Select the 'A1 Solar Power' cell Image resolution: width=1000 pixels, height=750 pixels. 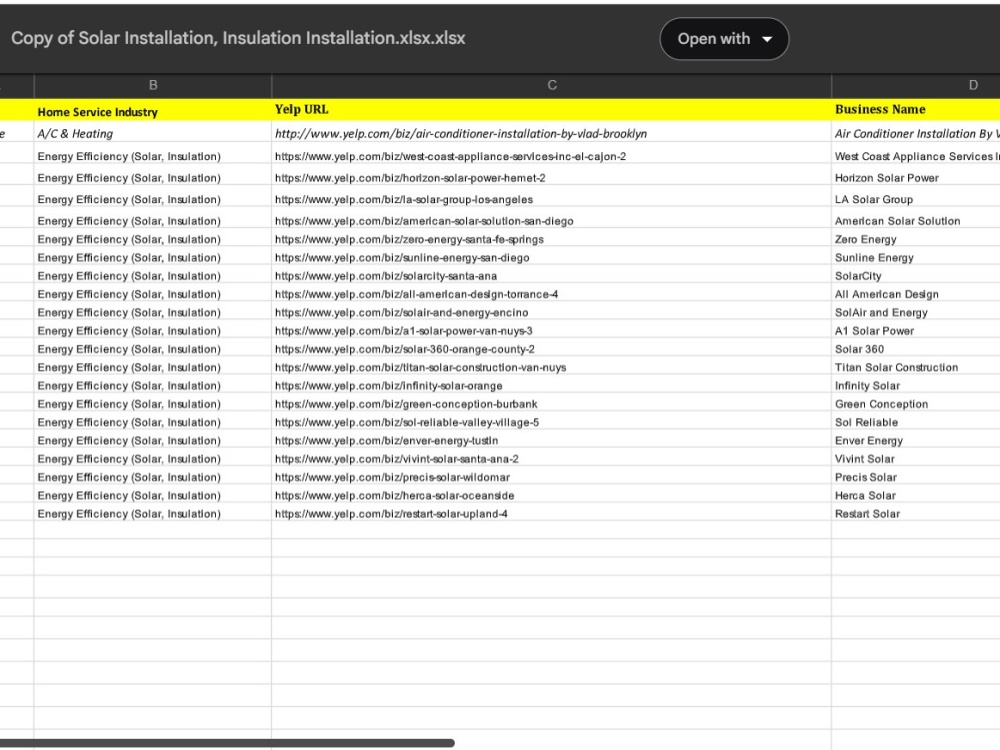916,330
